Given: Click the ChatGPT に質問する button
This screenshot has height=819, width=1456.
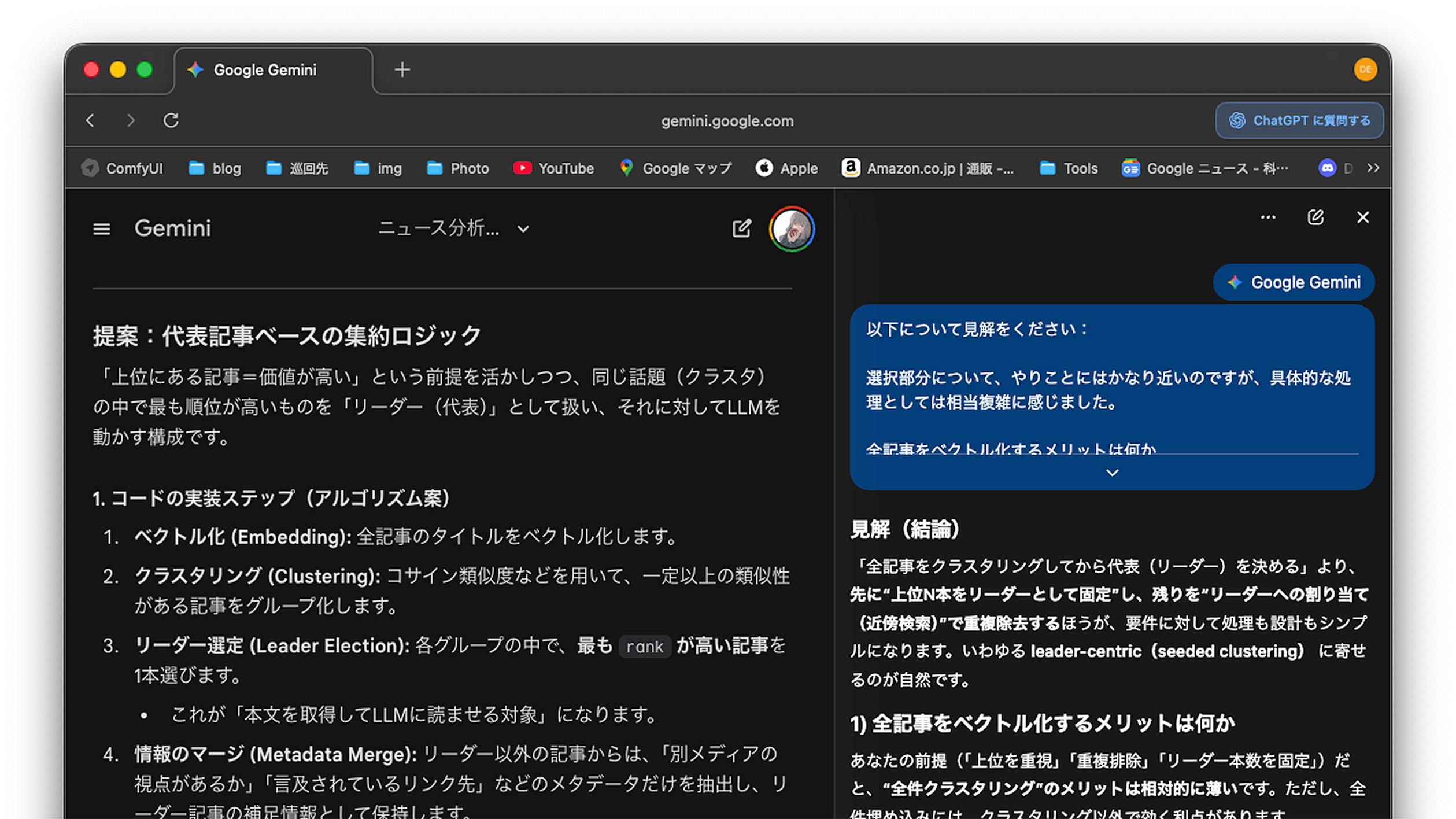Looking at the screenshot, I should [1299, 120].
